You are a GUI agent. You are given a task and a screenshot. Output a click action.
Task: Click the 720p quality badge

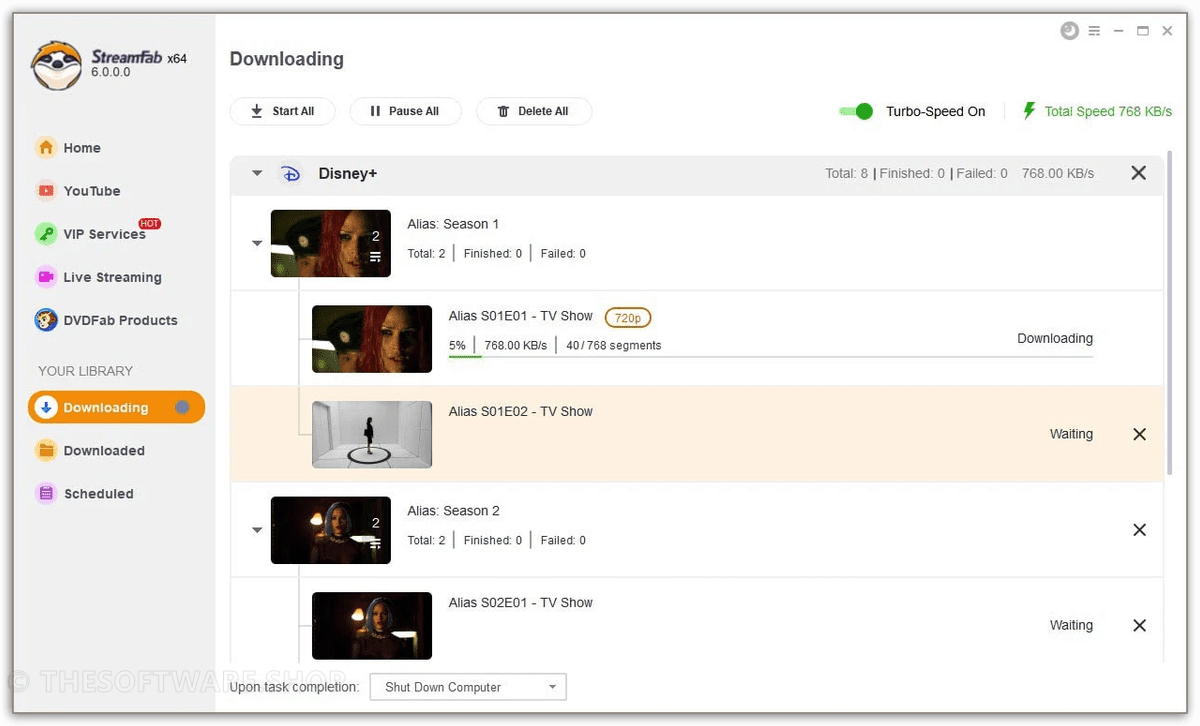(x=628, y=317)
